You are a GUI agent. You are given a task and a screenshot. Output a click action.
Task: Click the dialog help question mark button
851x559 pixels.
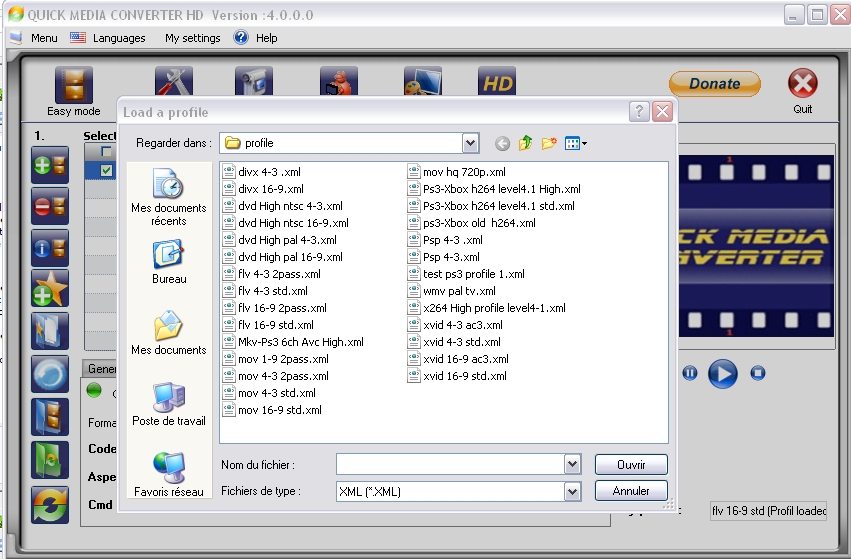[x=639, y=112]
